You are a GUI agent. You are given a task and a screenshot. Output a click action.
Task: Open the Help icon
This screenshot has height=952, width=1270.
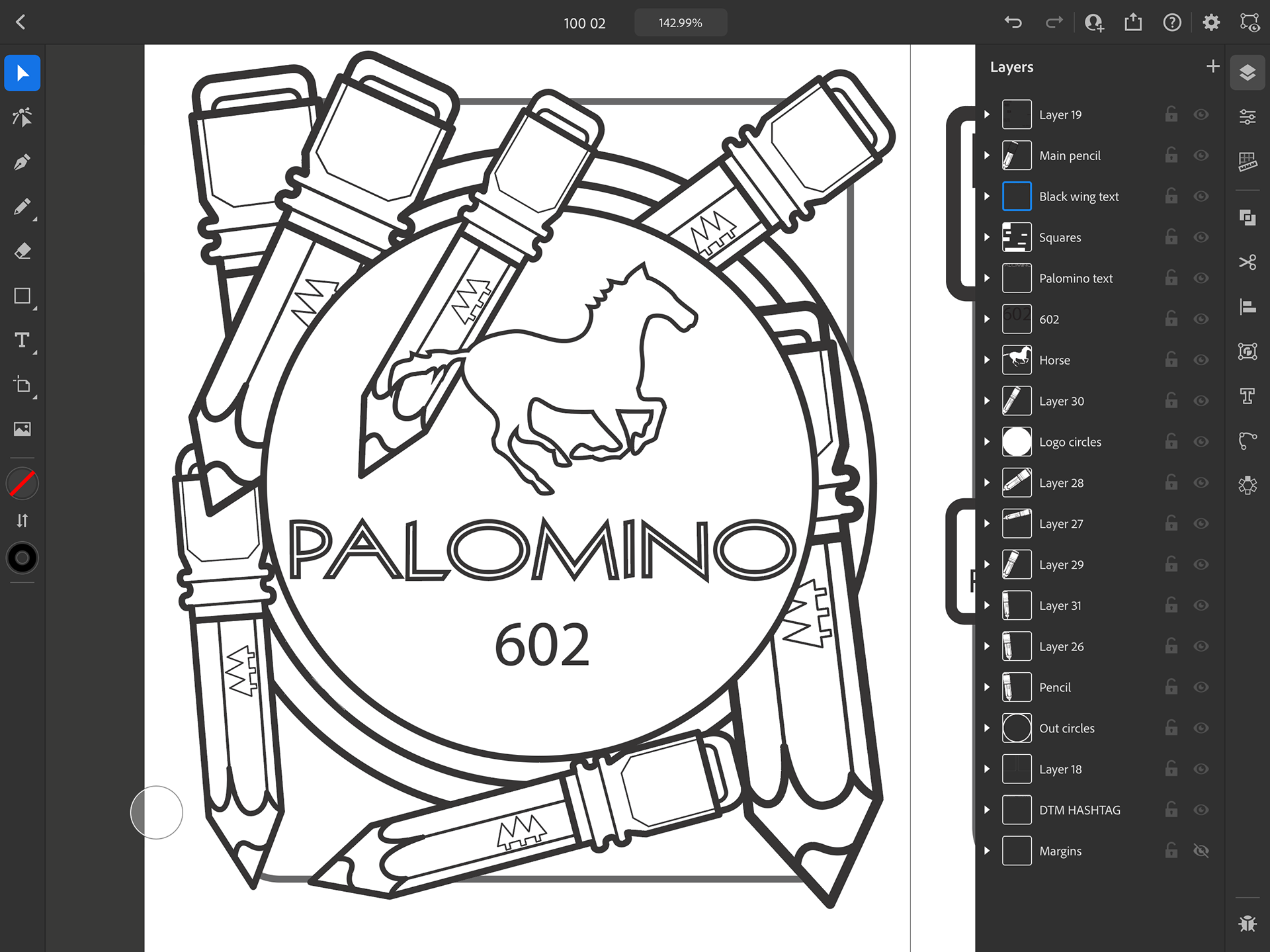point(1172,22)
